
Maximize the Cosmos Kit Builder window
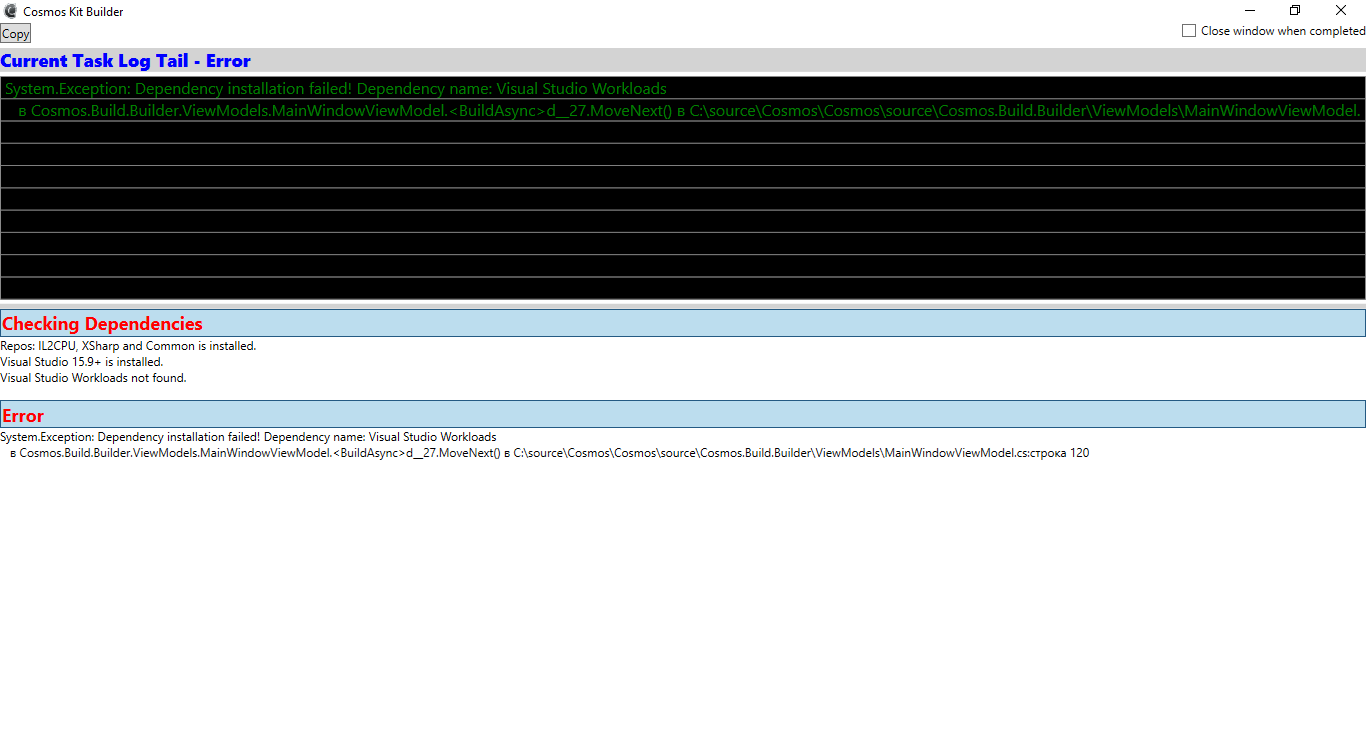[1295, 10]
